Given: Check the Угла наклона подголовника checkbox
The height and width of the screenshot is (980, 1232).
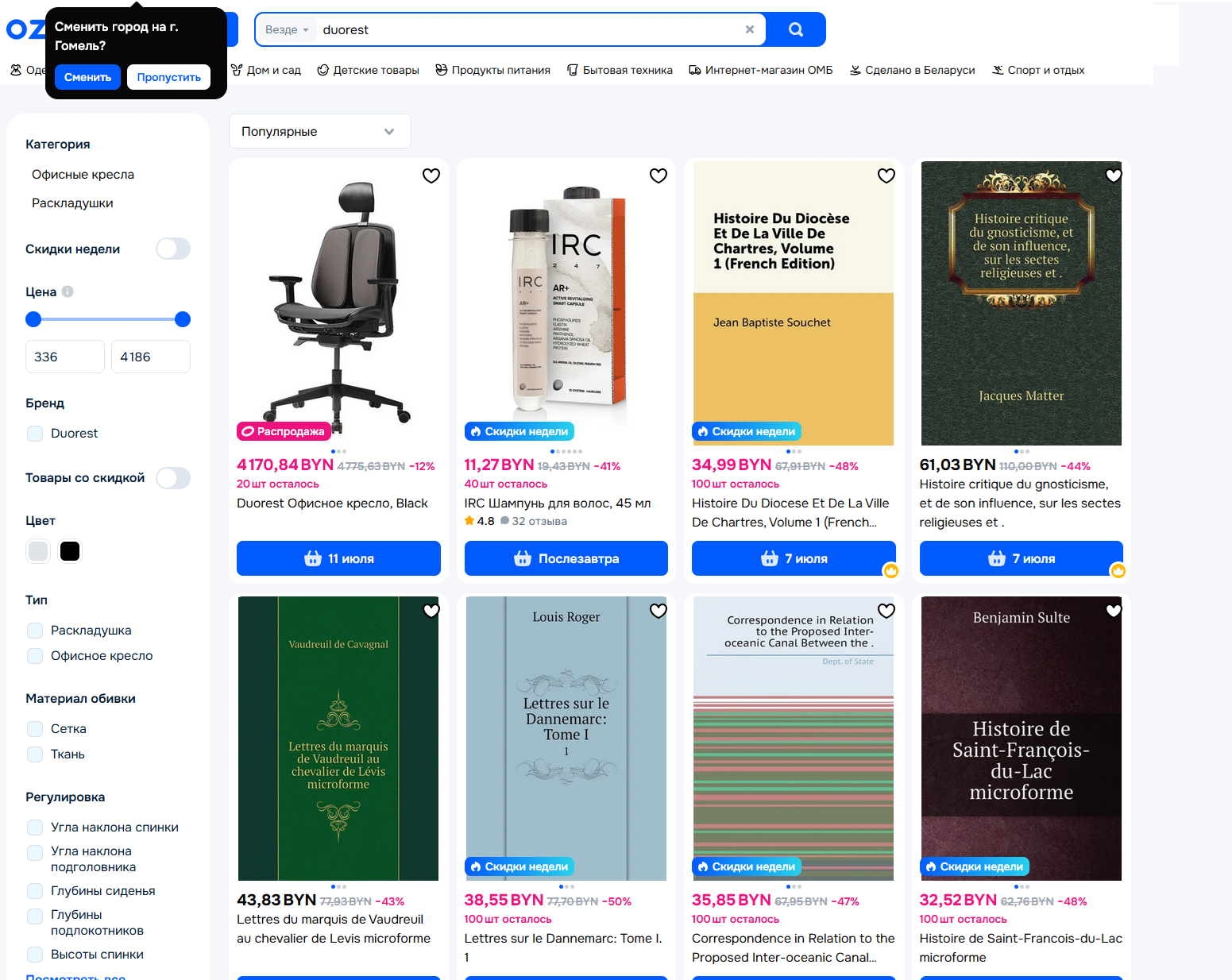Looking at the screenshot, I should 35,853.
